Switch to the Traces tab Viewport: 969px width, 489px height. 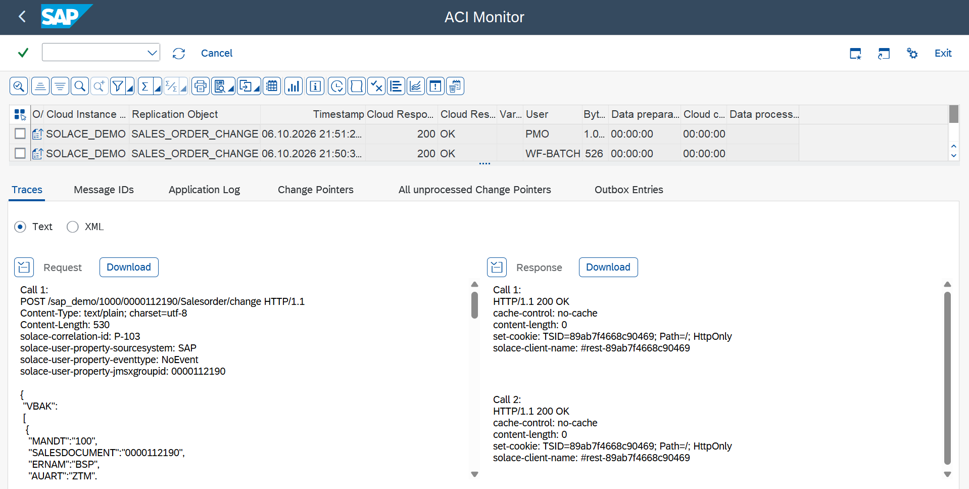tap(27, 190)
